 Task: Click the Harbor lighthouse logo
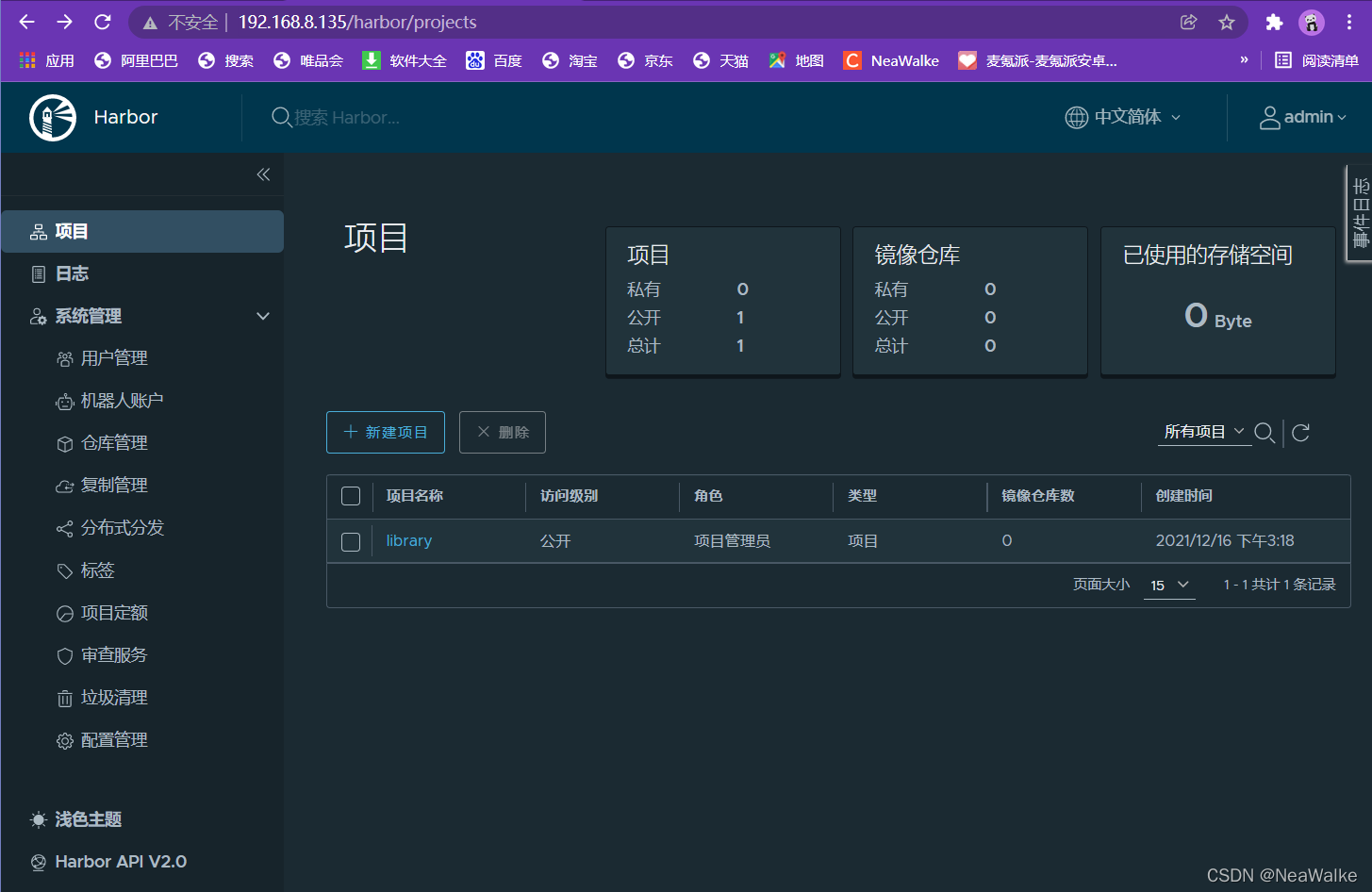pyautogui.click(x=52, y=117)
